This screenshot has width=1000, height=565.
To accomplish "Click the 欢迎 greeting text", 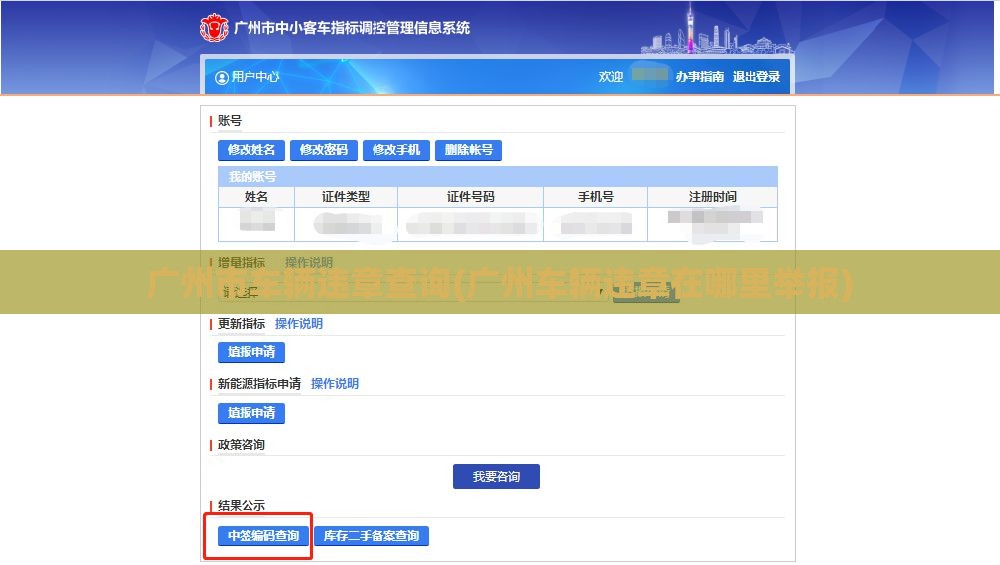I will pos(610,77).
